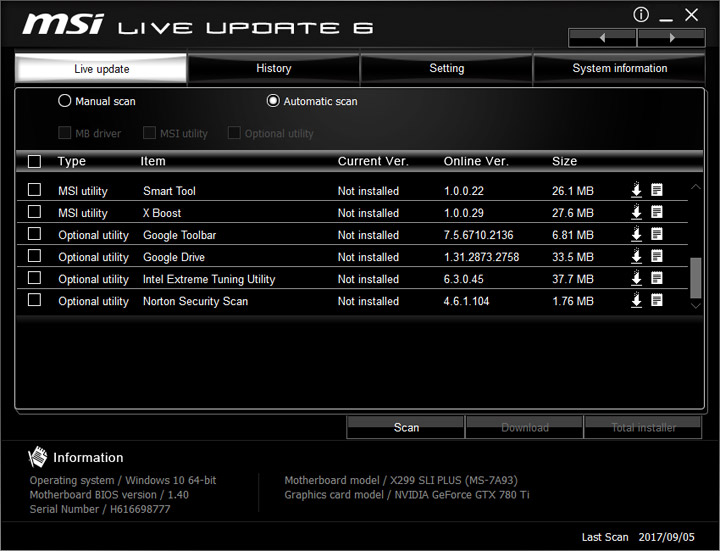Download Smart Tool via its arrow icon
The image size is (720, 551).
point(636,190)
